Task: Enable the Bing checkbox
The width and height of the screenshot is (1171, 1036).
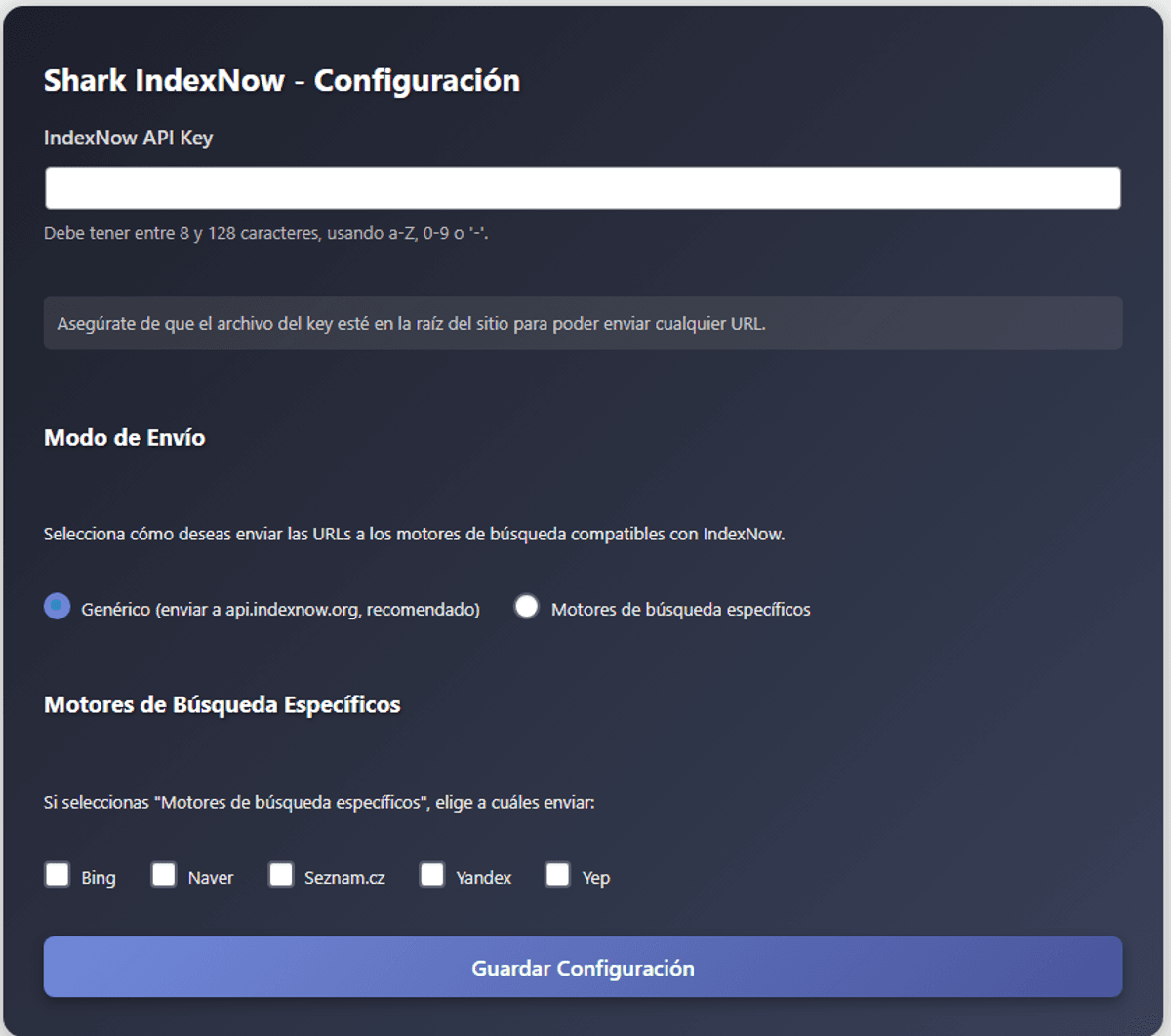Action: 58,874
